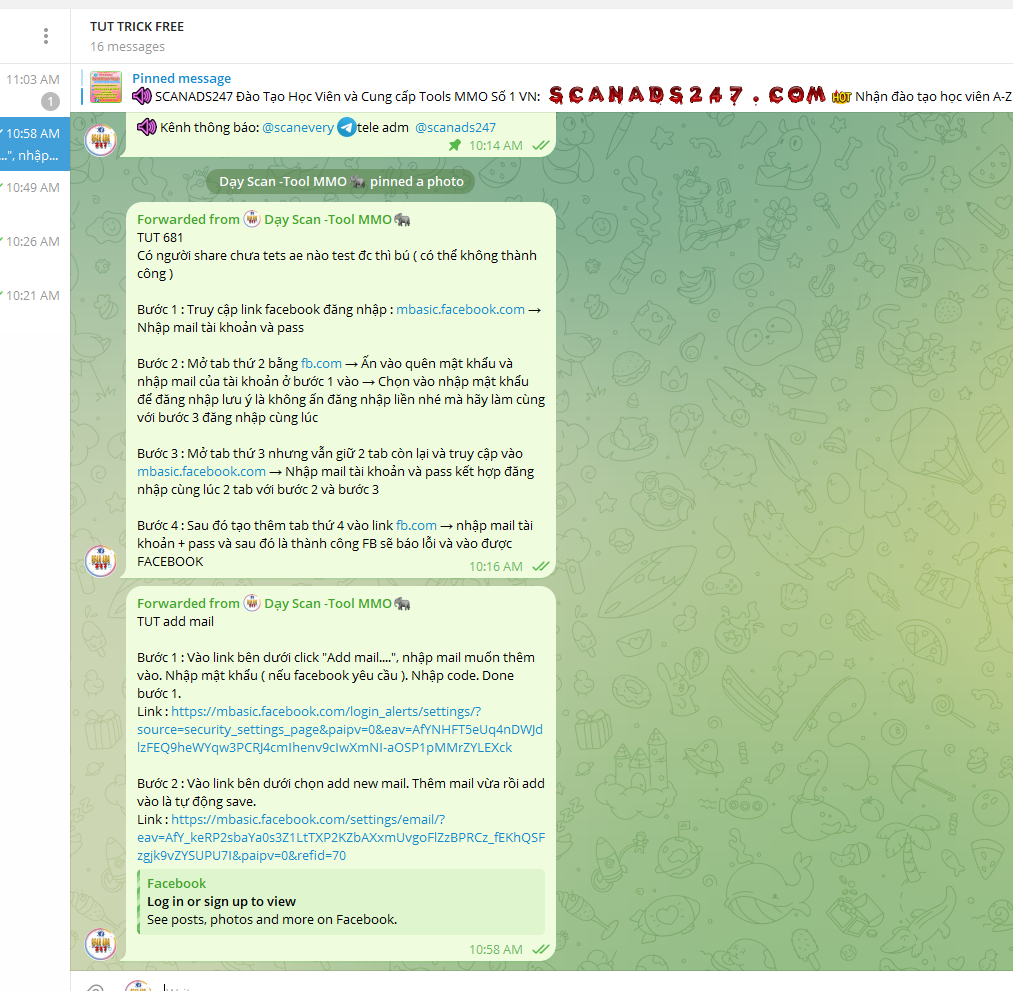
Task: Open the settings/email Facebook link
Action: [x=340, y=837]
